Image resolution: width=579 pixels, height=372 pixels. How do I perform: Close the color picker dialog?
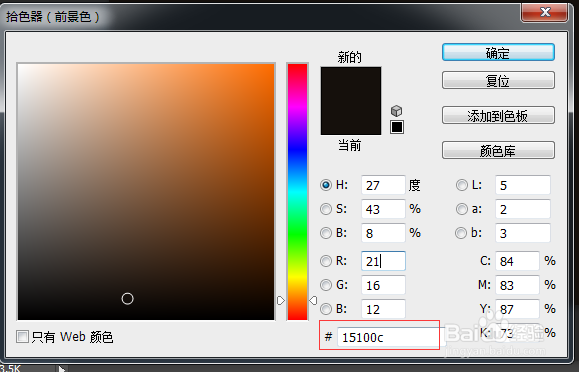(x=544, y=12)
